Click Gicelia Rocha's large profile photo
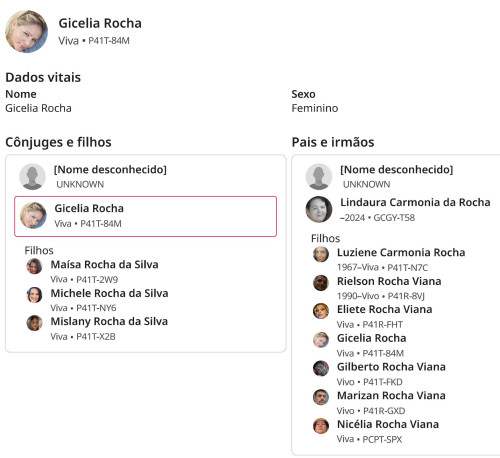The image size is (500, 458). pyautogui.click(x=27, y=31)
